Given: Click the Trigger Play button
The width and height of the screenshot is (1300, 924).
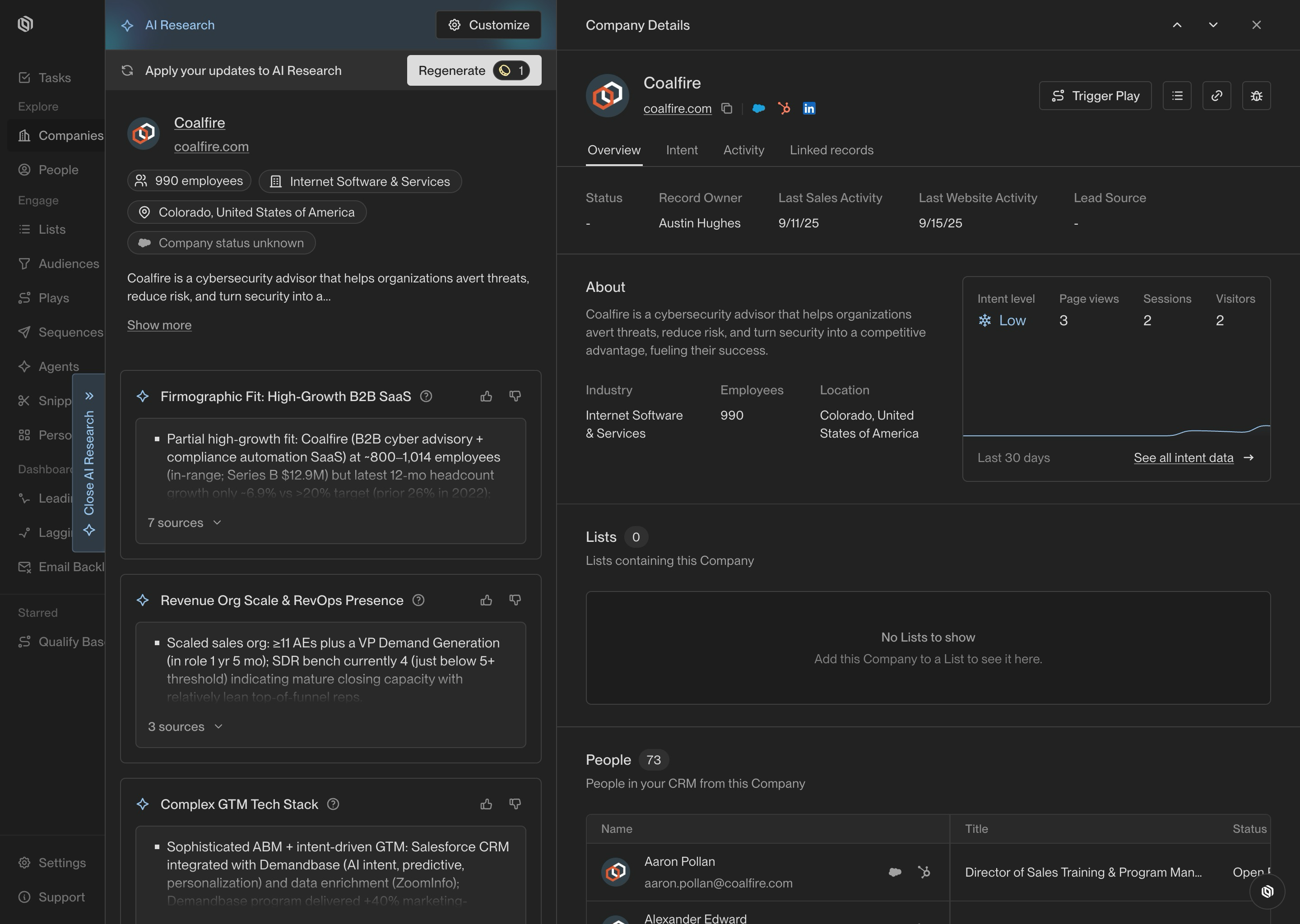Looking at the screenshot, I should (1095, 96).
